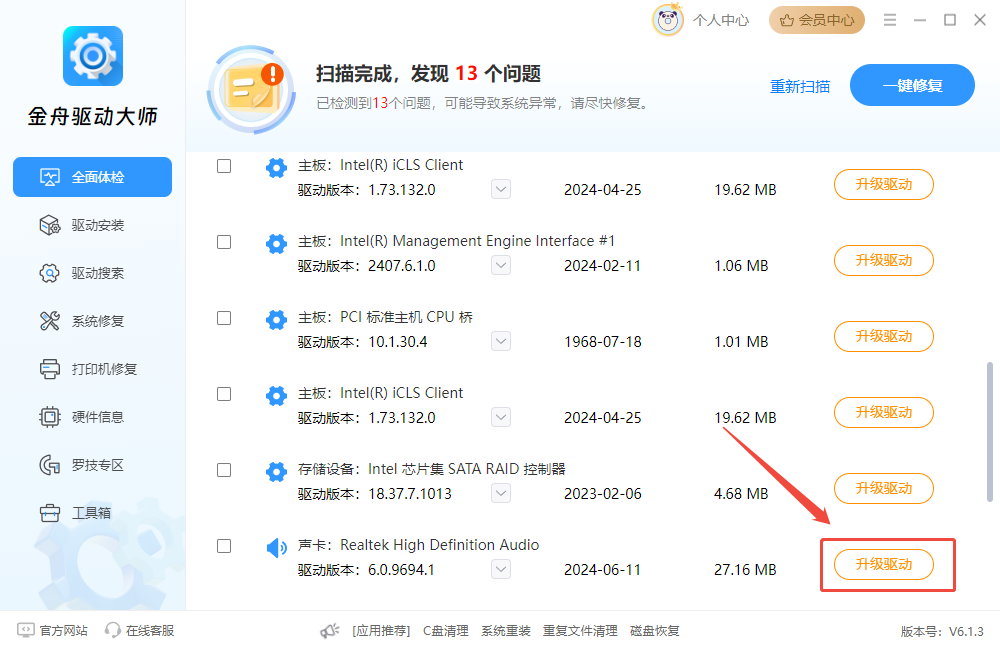The width and height of the screenshot is (1000, 650).
Task: Click the size 4.68 MB
Action: (x=741, y=494)
